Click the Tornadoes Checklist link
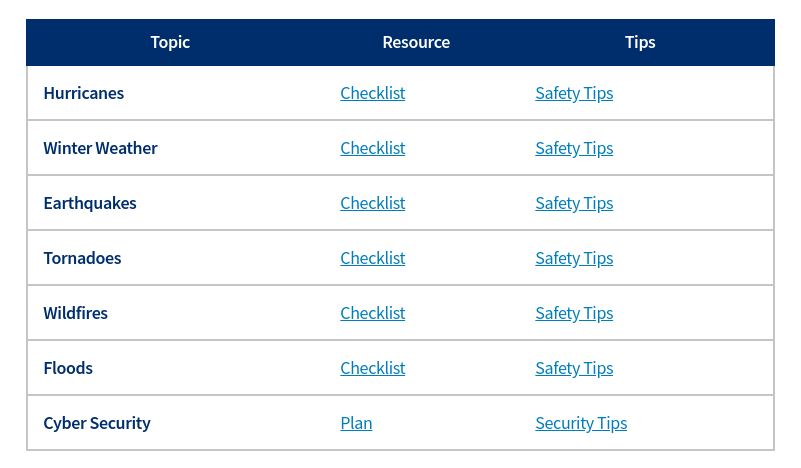 click(x=372, y=258)
